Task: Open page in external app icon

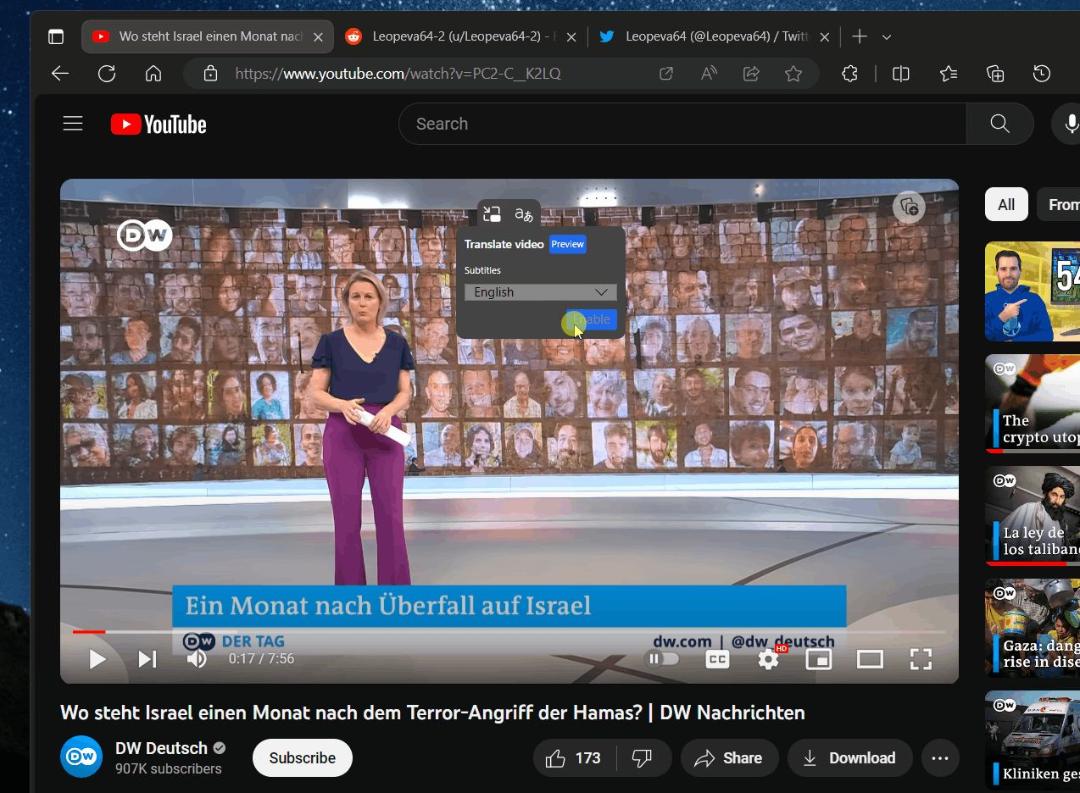Action: [666, 74]
